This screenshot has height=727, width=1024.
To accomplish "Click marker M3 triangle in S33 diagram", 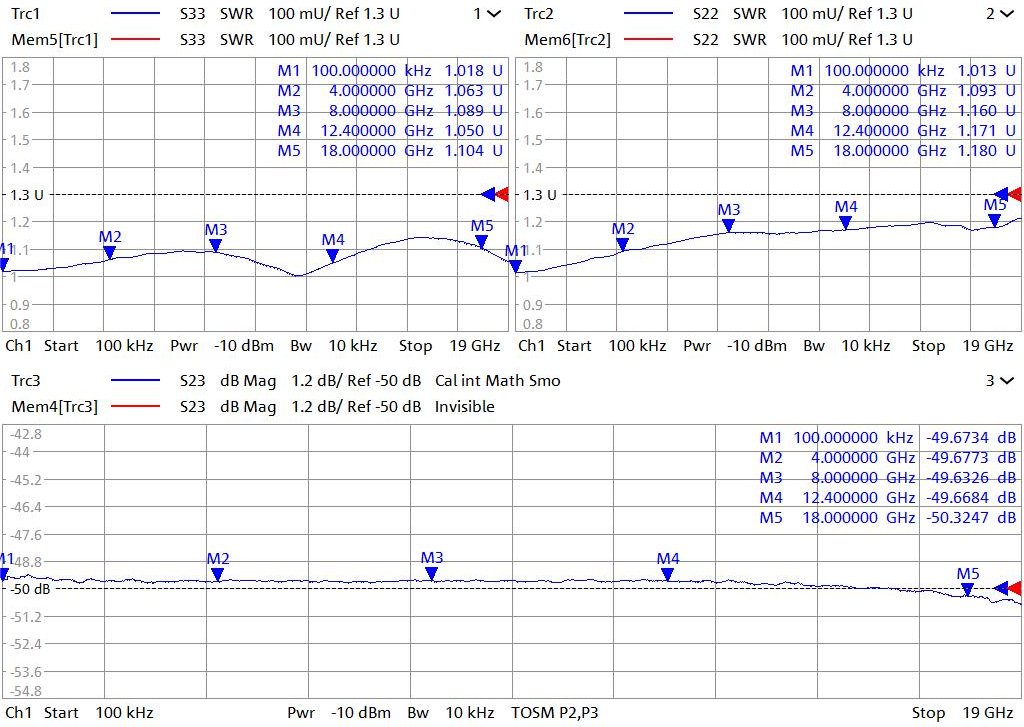I will pos(215,245).
